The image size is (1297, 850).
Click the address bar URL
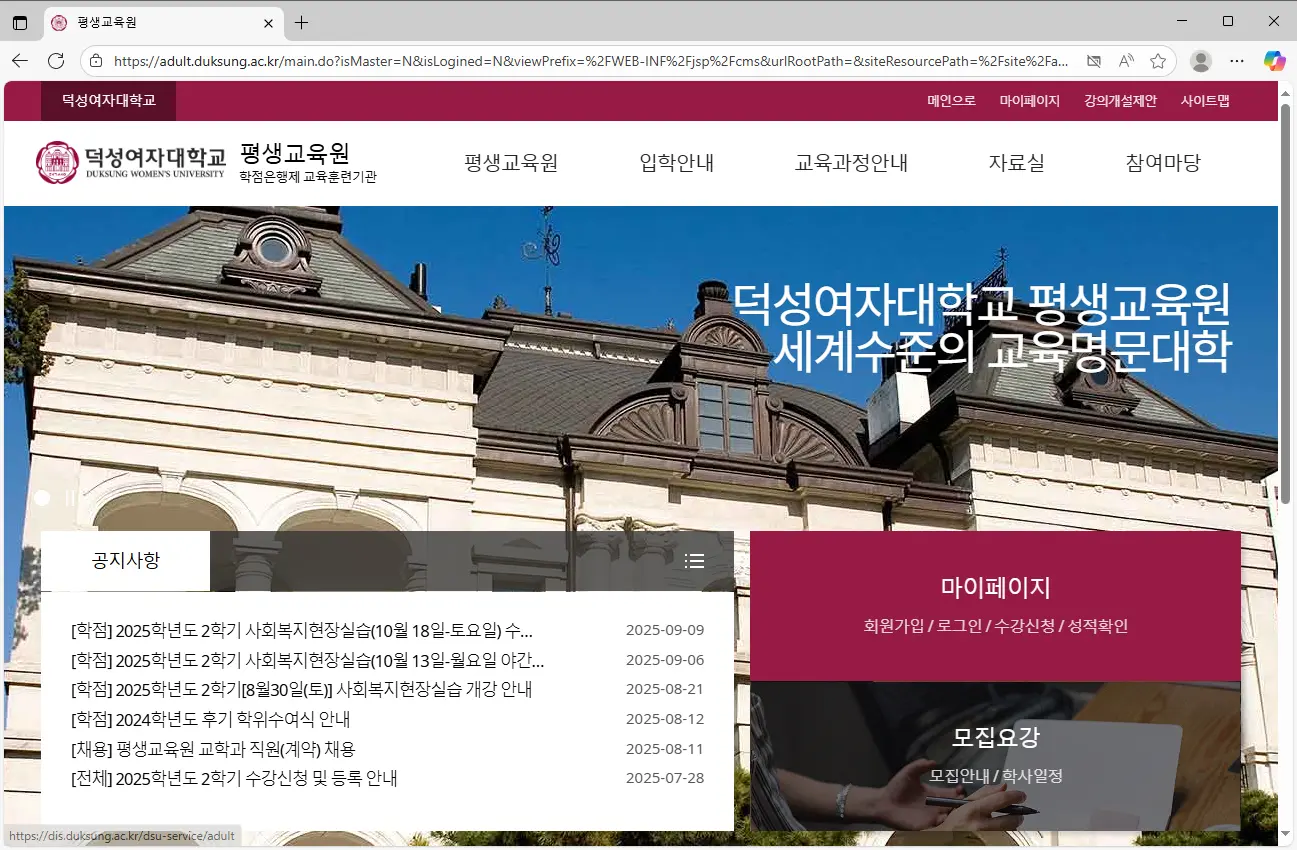(x=590, y=61)
